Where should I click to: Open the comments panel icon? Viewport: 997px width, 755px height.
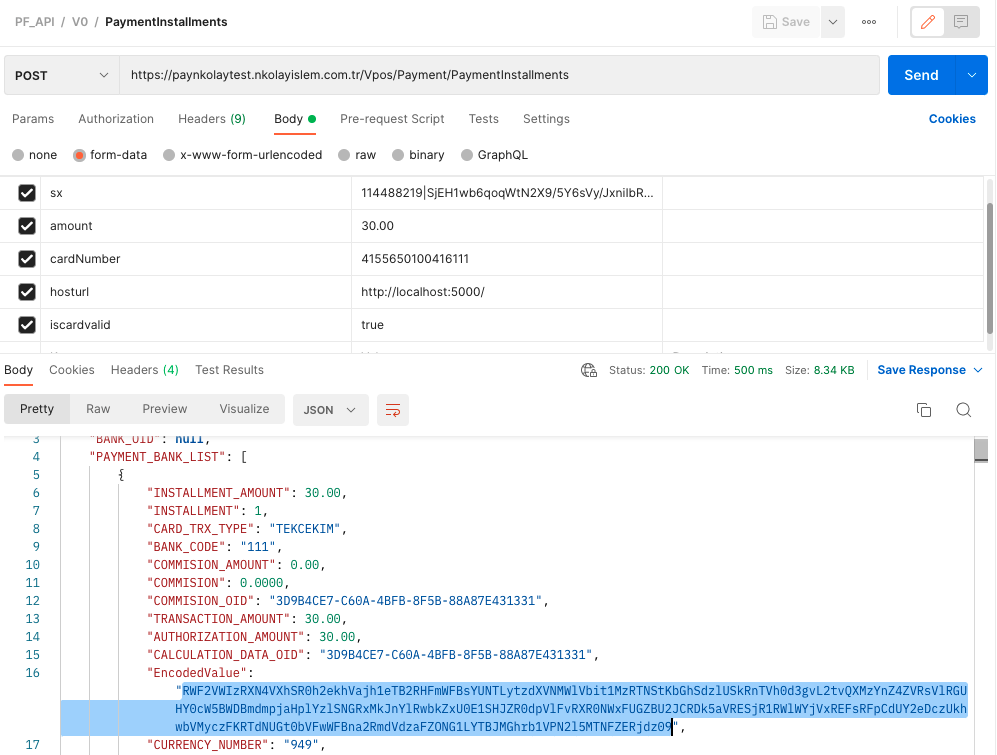961,22
